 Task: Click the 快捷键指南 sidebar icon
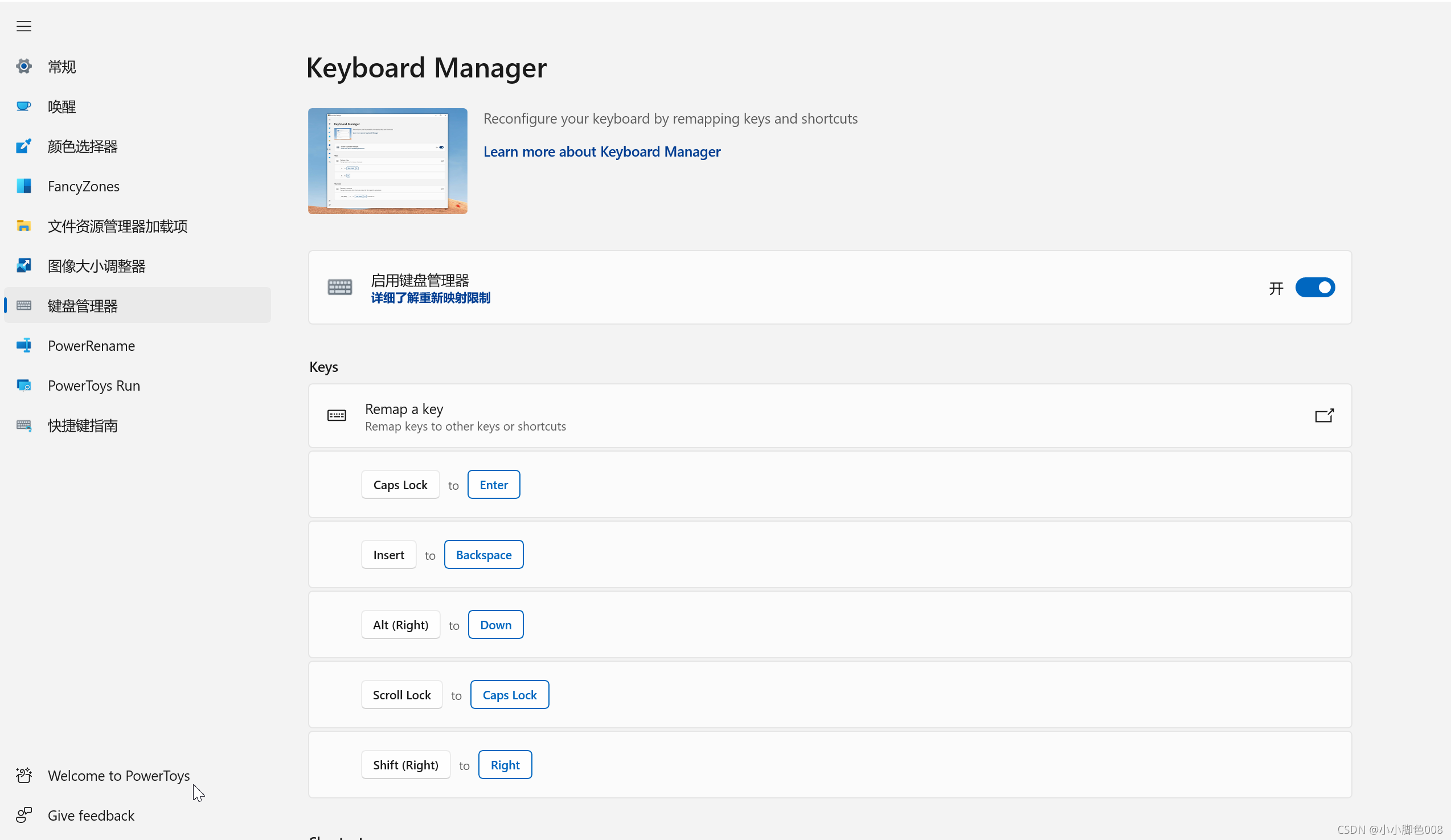25,425
